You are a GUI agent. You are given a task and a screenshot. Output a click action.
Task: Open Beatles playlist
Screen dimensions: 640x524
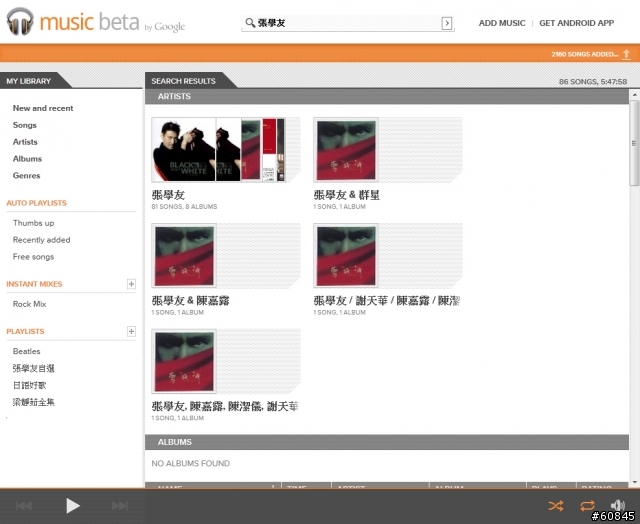[x=27, y=351]
